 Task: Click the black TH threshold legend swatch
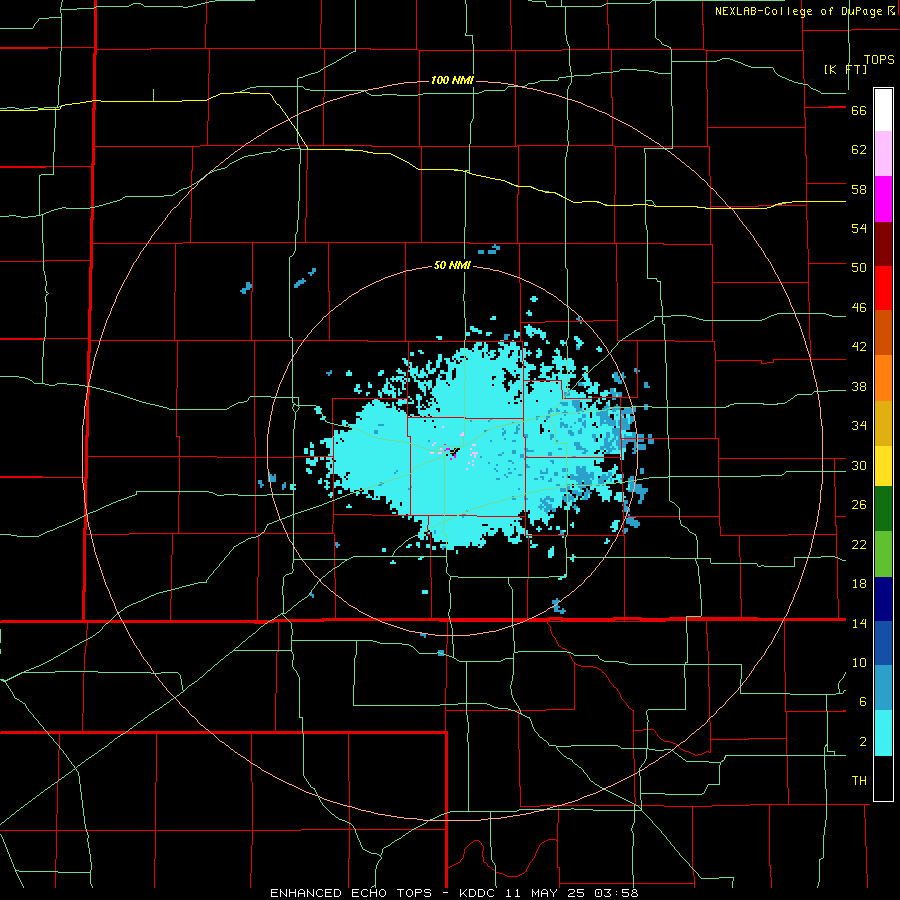pos(883,778)
